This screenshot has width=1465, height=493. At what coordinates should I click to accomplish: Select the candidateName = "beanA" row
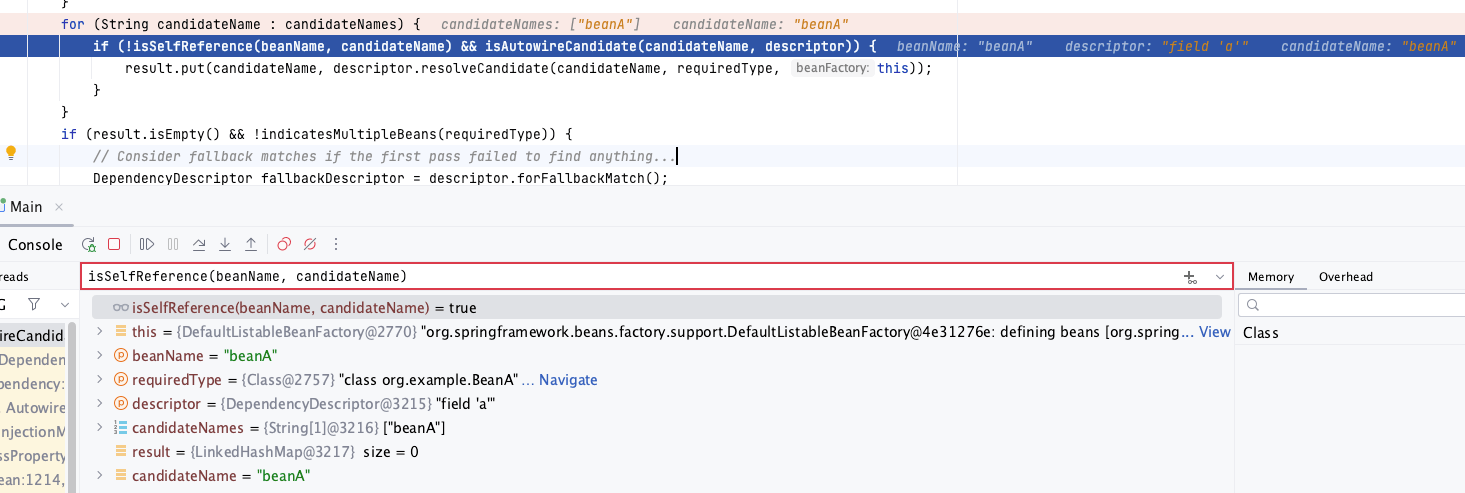(656, 476)
